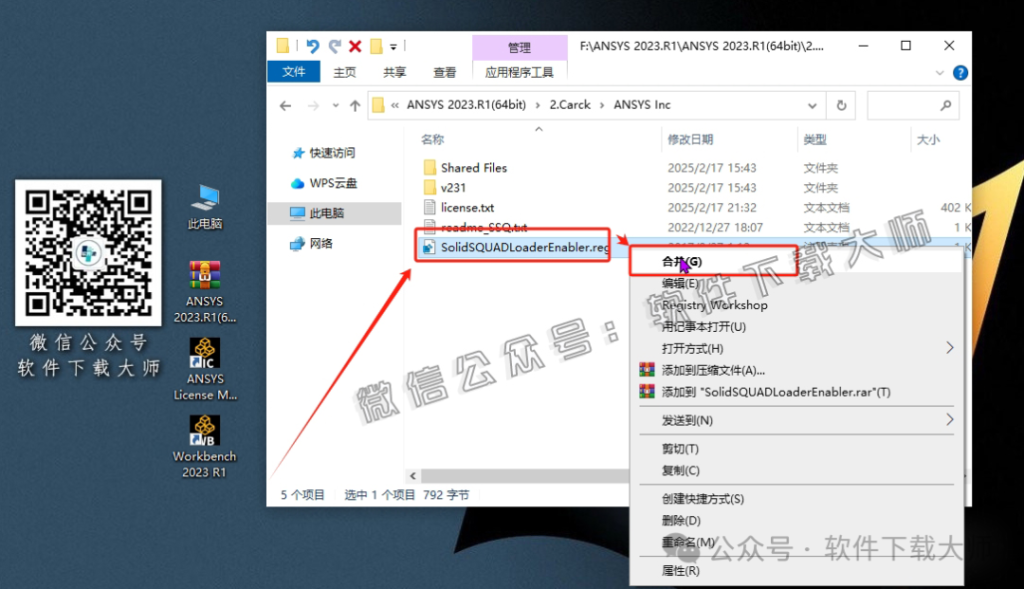Open Help via the blue question mark icon
1024x589 pixels.
click(x=961, y=72)
